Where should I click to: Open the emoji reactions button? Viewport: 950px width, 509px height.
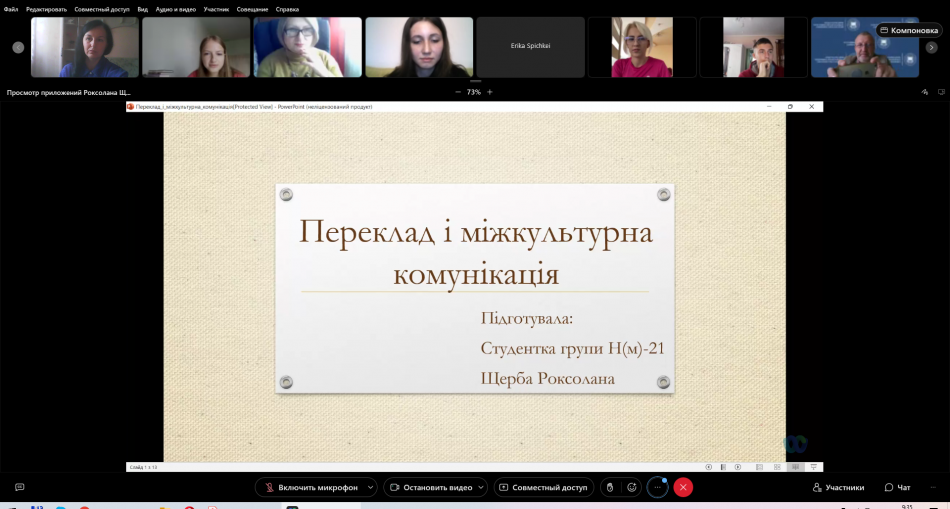[631, 487]
